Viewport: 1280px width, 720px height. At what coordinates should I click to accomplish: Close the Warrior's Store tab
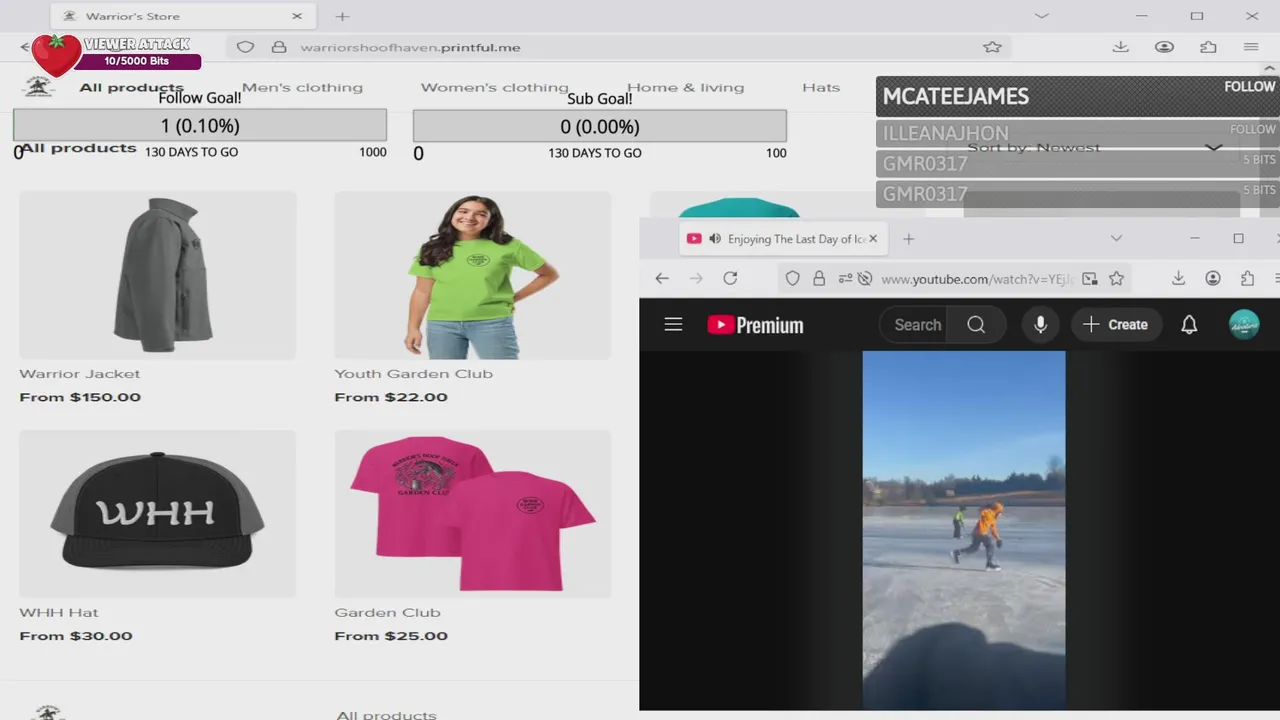297,16
